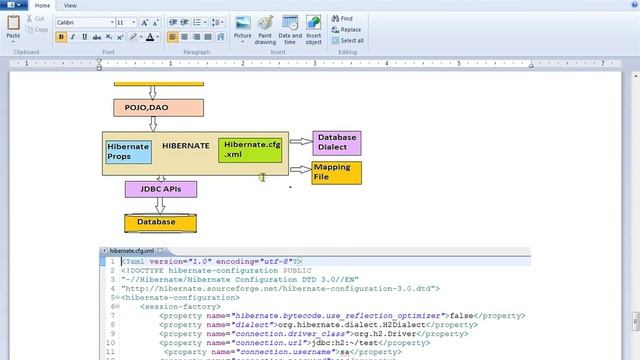Image resolution: width=640 pixels, height=360 pixels.
Task: Align text right
Action: click(x=196, y=37)
